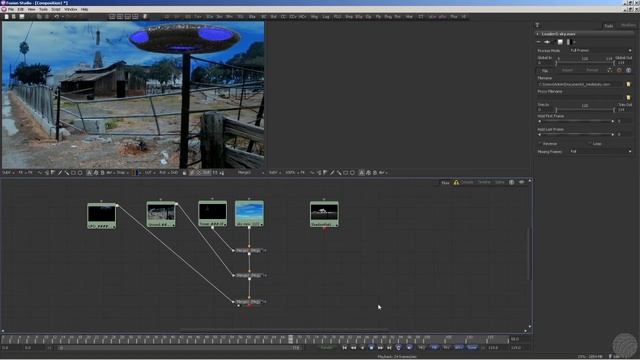Open the View menu
Image resolution: width=640 pixels, height=360 pixels.
[31, 9]
